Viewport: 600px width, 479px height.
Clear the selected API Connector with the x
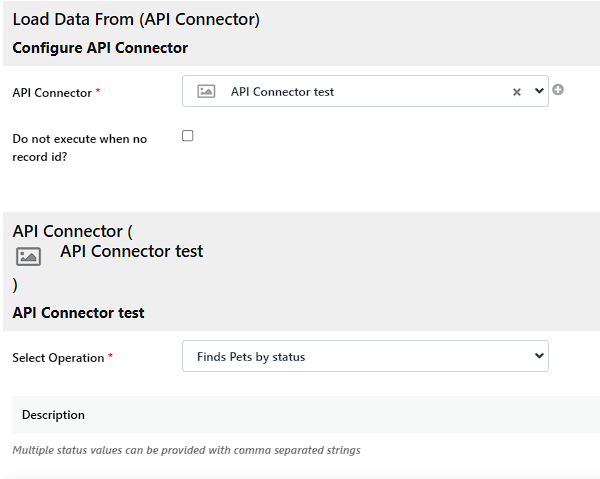point(517,92)
